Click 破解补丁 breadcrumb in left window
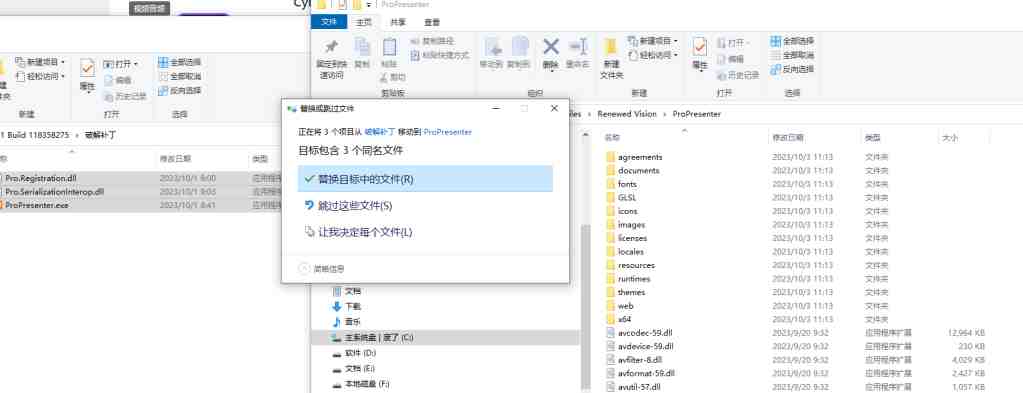1023x393 pixels. (100, 135)
